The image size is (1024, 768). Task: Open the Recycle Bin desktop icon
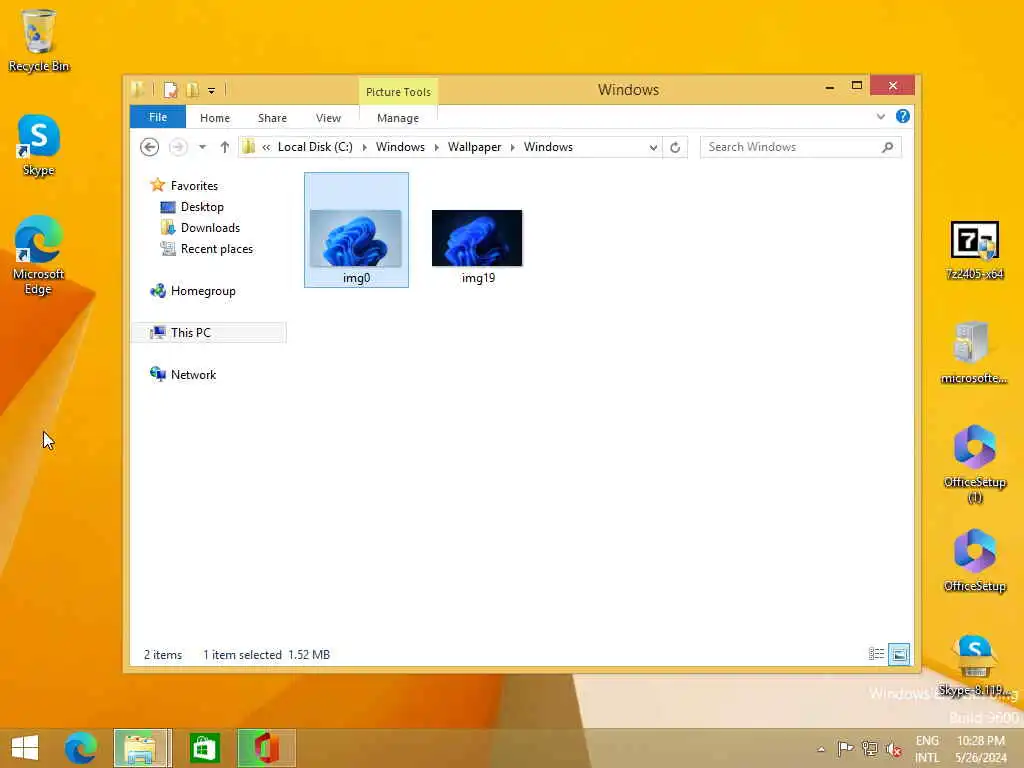[x=39, y=40]
